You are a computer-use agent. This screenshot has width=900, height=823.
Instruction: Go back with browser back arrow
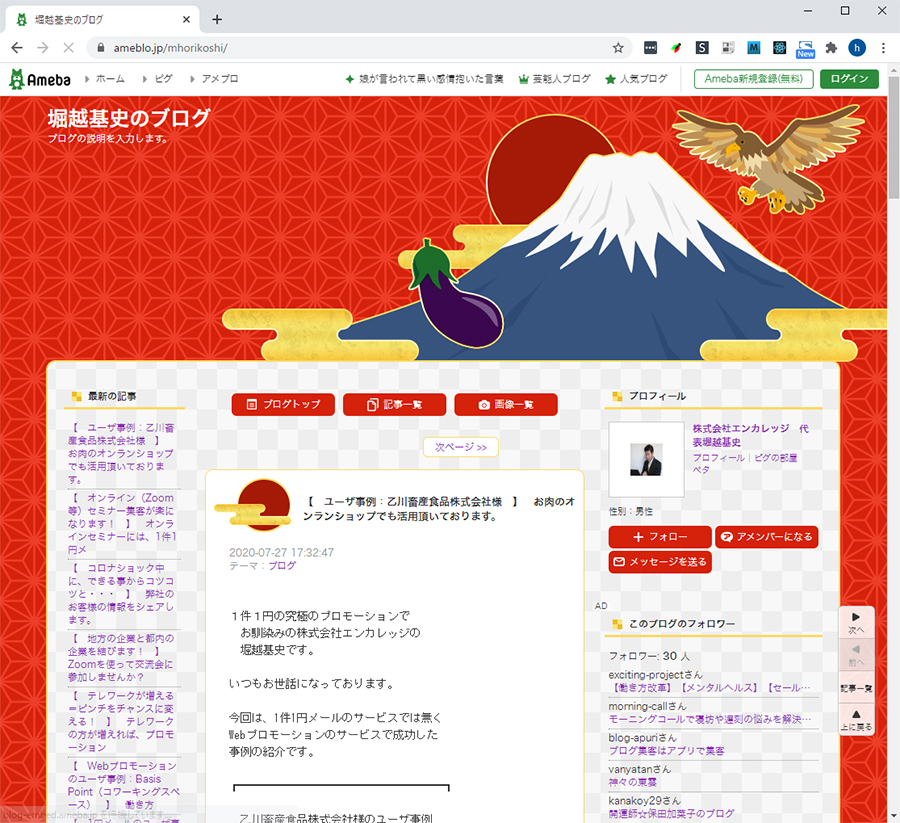pyautogui.click(x=17, y=48)
